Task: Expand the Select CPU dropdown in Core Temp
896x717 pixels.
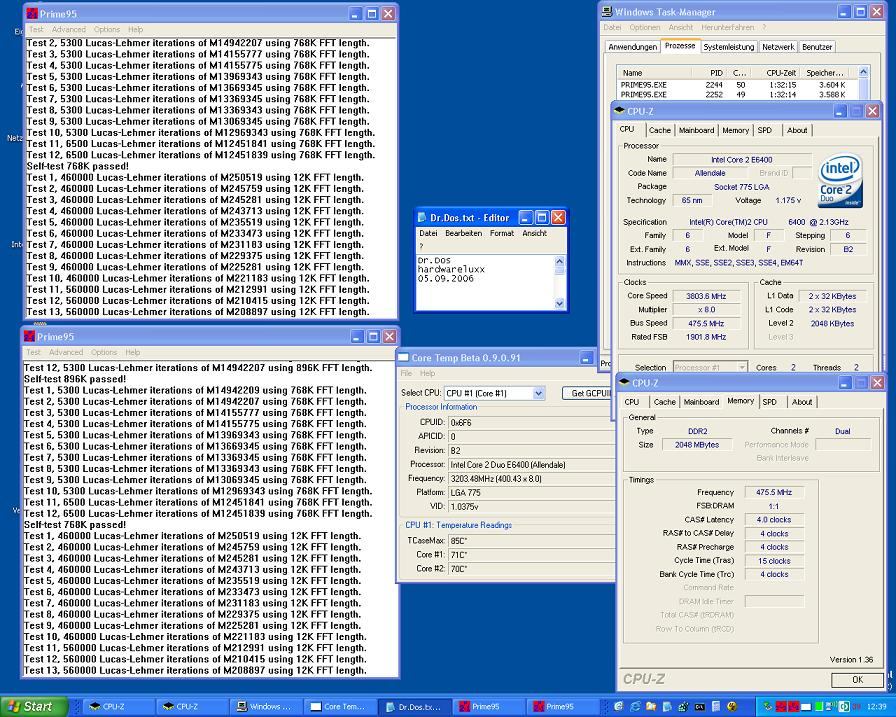Action: click(538, 393)
